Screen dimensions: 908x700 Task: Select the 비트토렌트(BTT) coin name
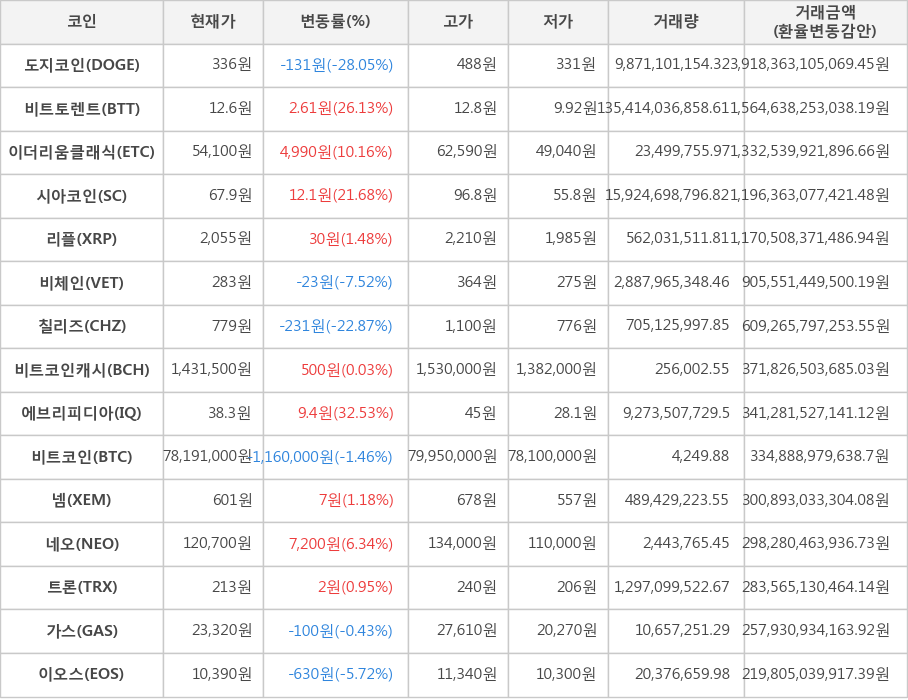click(x=82, y=109)
